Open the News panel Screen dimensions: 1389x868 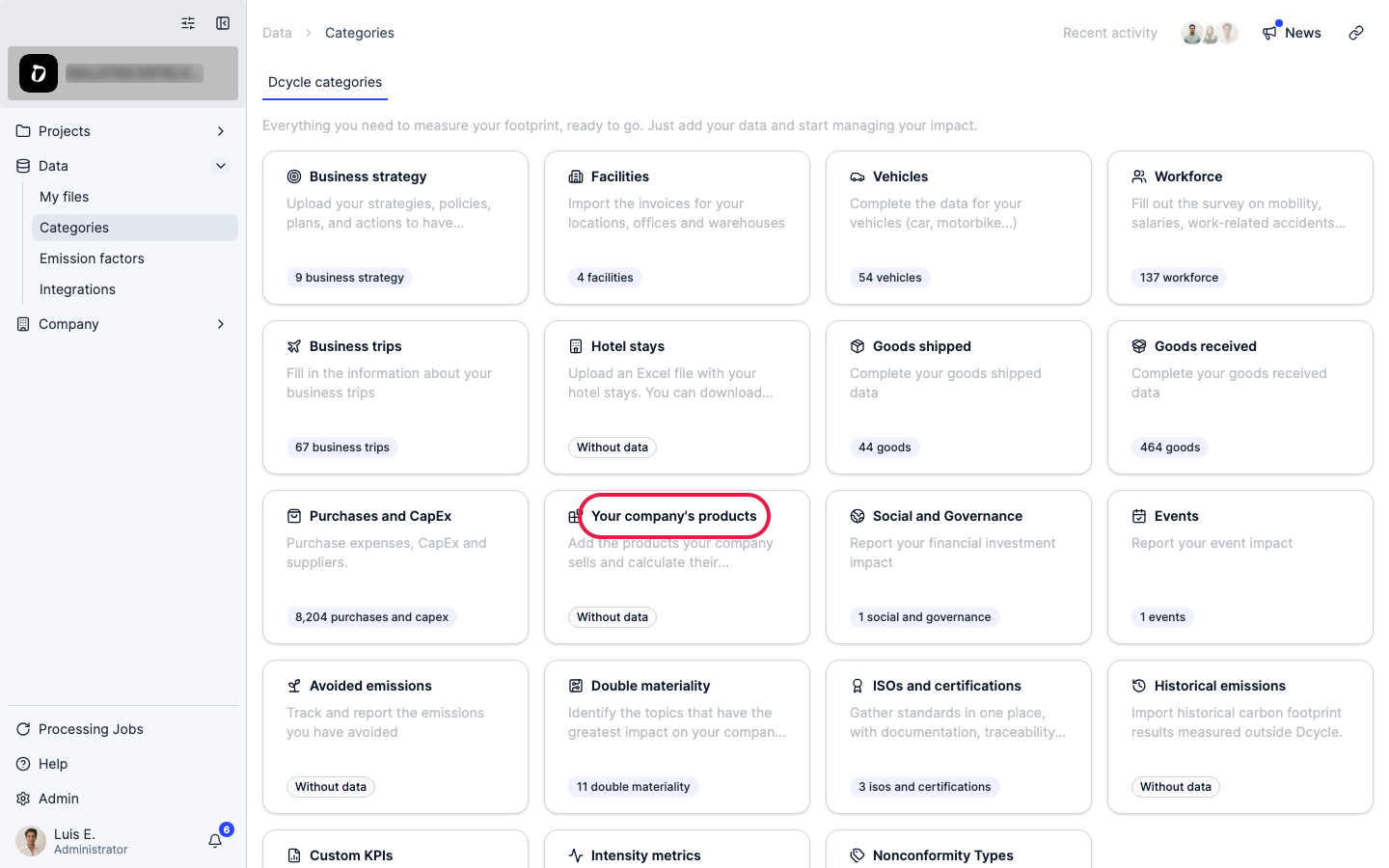1292,33
